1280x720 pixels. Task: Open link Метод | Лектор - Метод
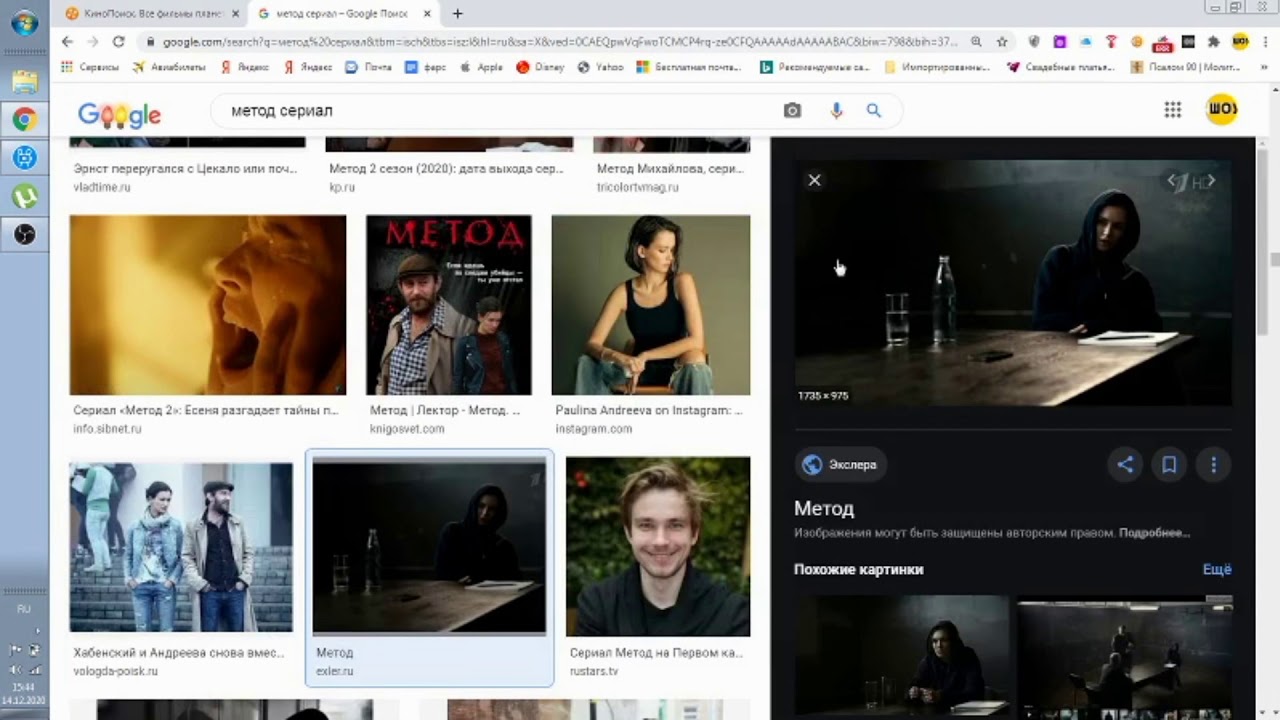tap(445, 410)
